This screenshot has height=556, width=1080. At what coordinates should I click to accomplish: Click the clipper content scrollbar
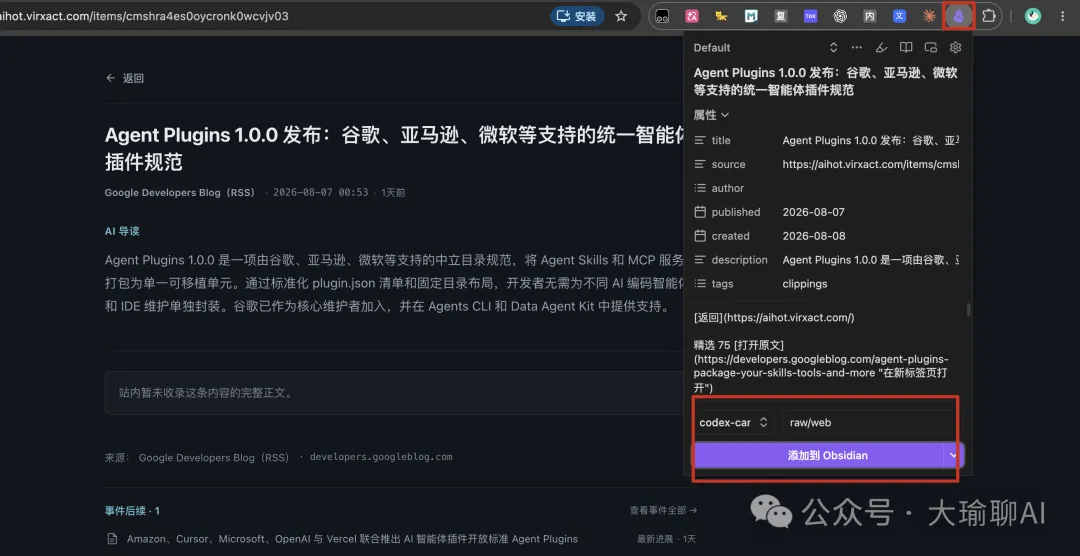968,310
